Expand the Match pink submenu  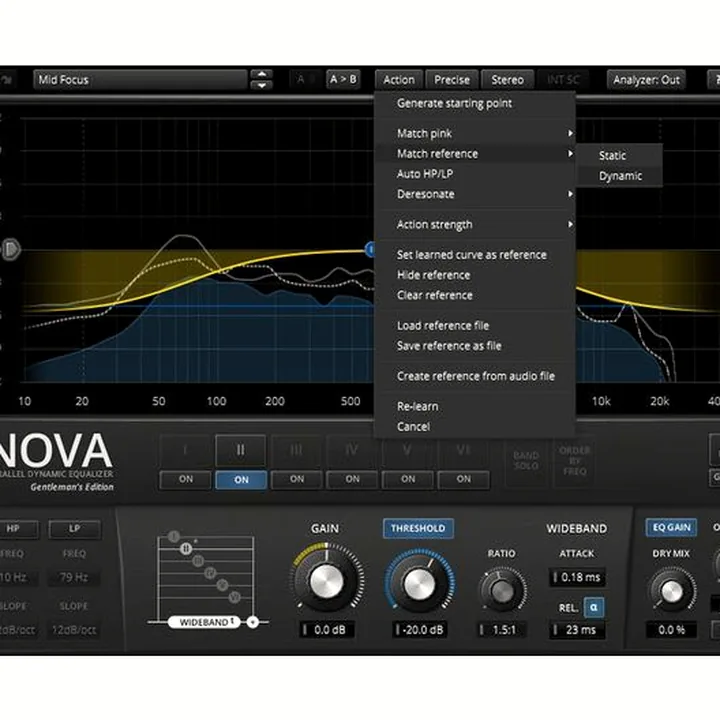(x=475, y=134)
